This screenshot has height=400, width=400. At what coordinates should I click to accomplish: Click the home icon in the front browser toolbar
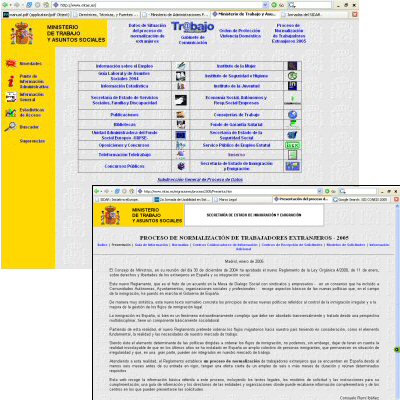132,191
